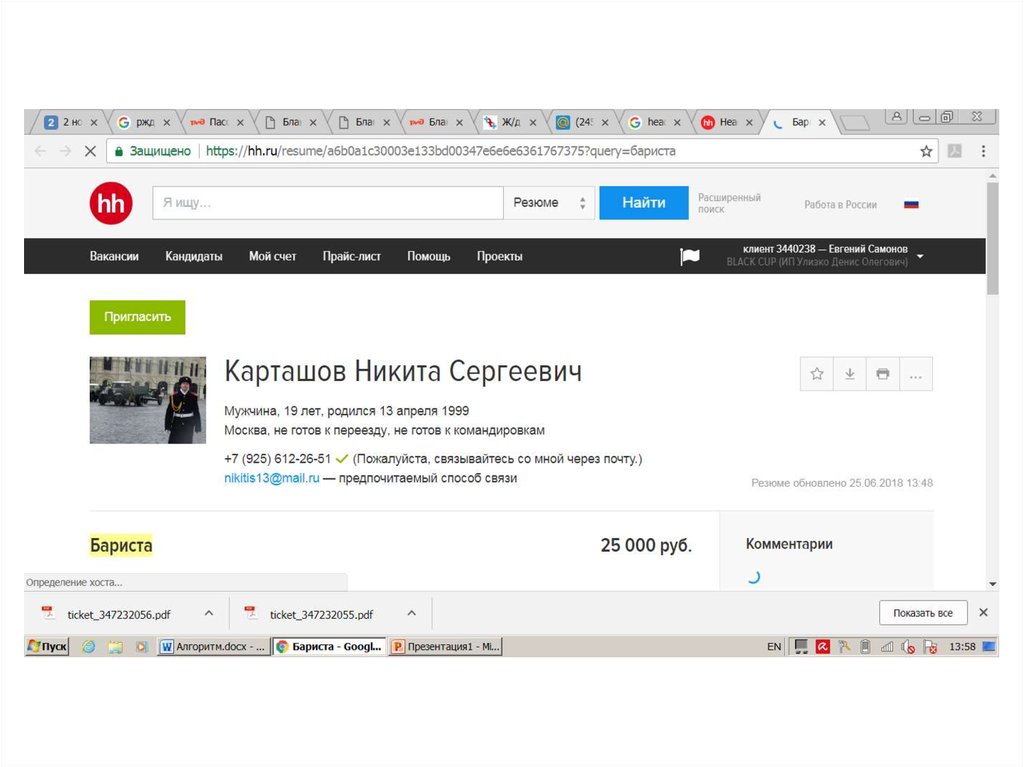Click the nikitis13@mail.ru email link

point(271,479)
